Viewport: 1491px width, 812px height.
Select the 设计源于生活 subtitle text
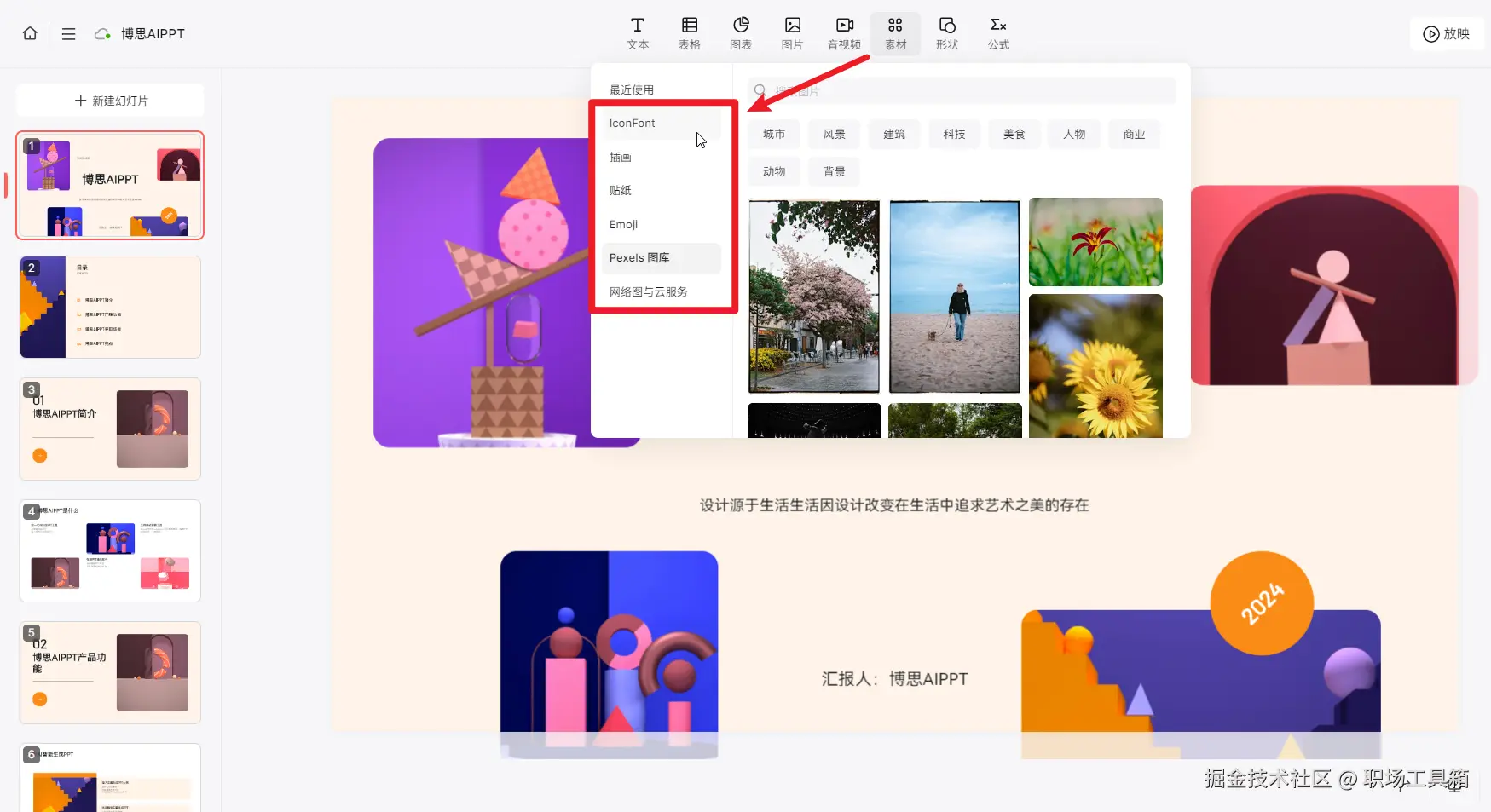pyautogui.click(x=894, y=505)
